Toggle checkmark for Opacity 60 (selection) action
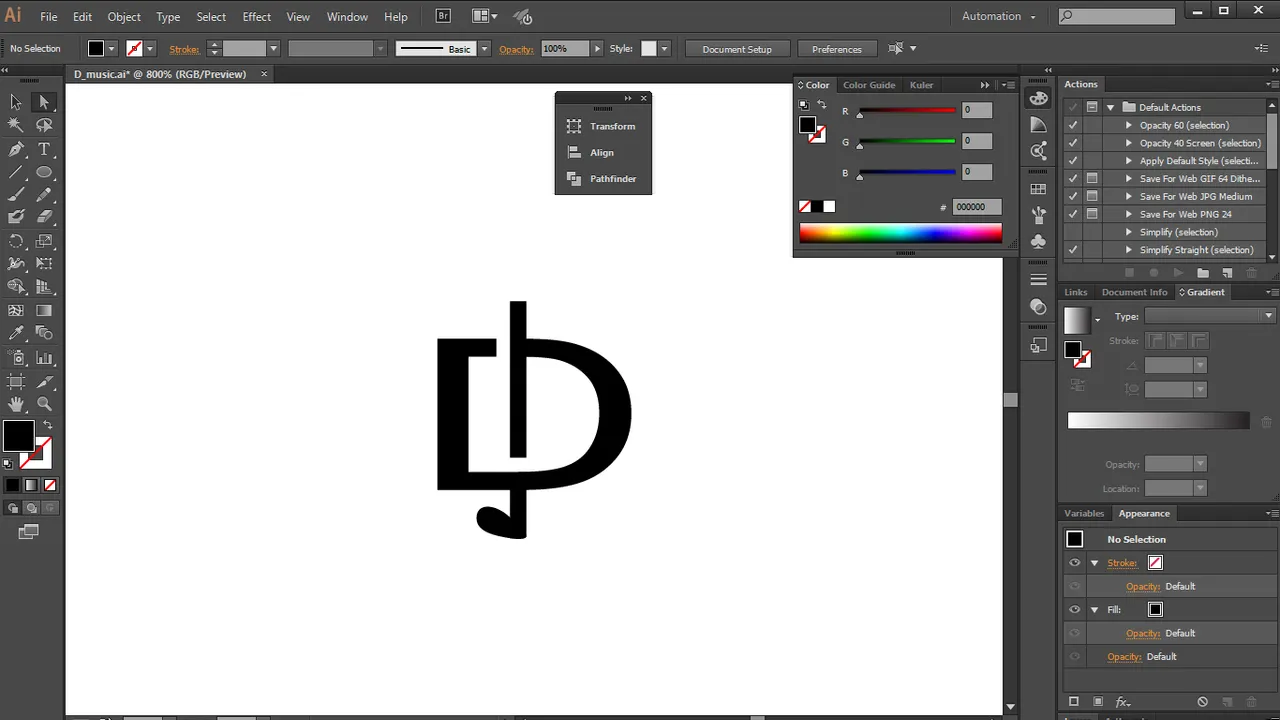Image resolution: width=1280 pixels, height=720 pixels. (x=1073, y=125)
